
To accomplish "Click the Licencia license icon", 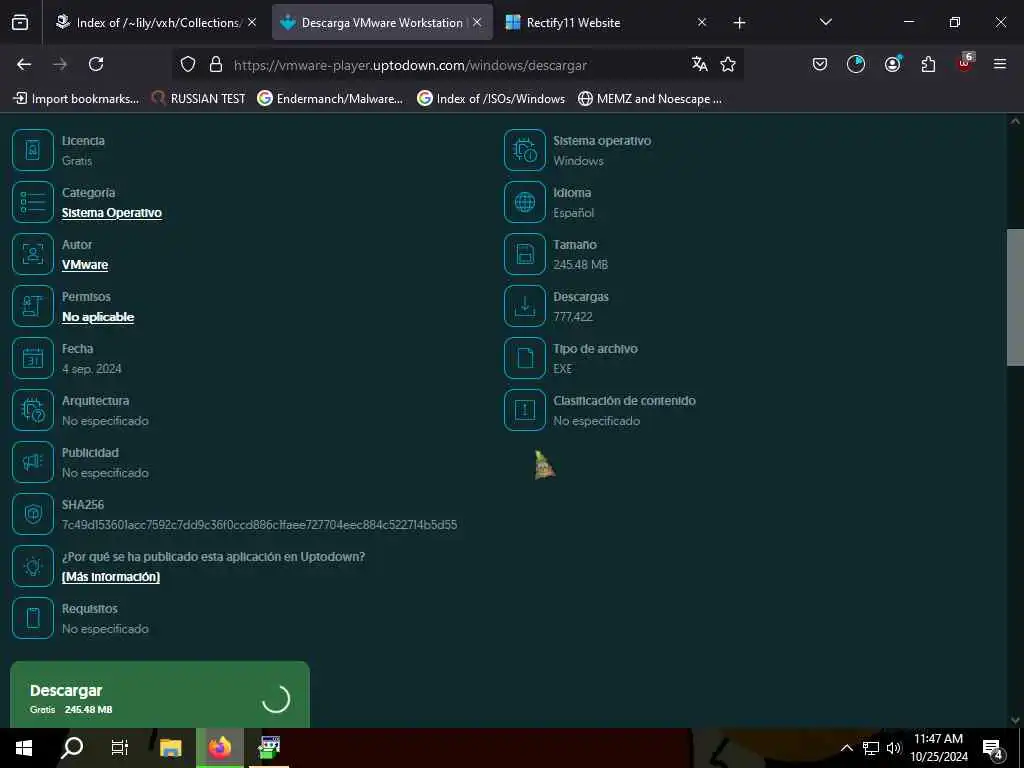I will [33, 150].
